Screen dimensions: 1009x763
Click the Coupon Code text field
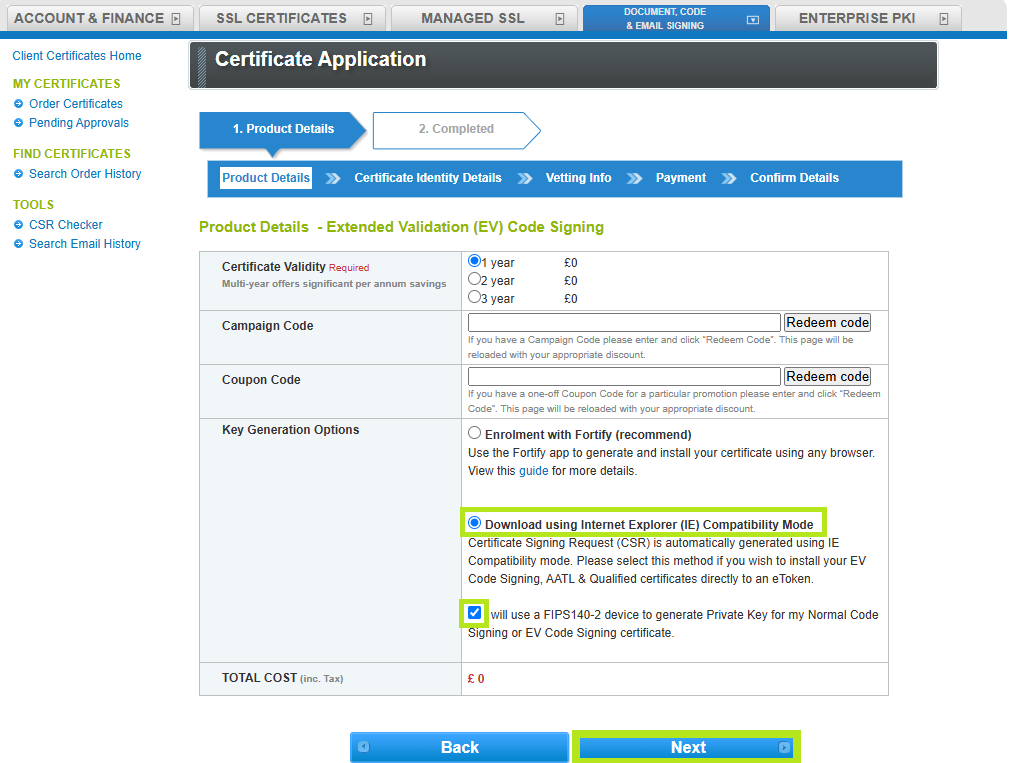pos(624,377)
